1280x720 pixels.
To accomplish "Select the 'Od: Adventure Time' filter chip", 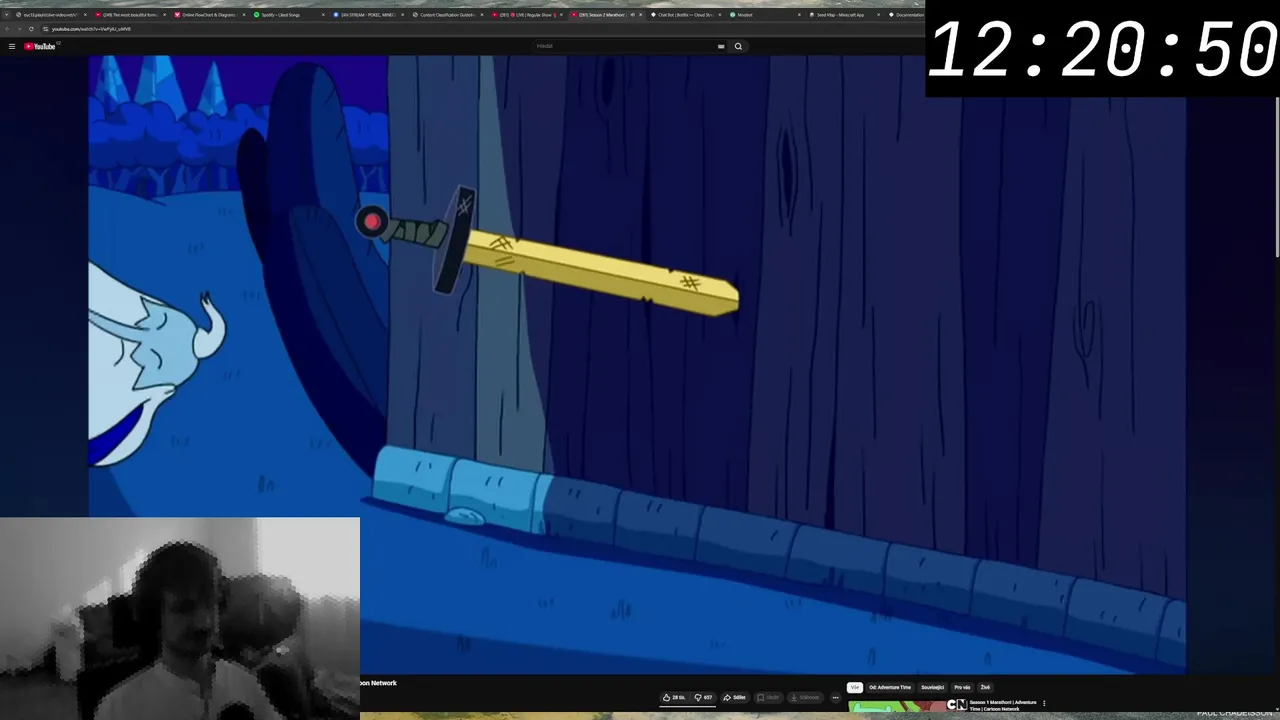I will coord(890,687).
